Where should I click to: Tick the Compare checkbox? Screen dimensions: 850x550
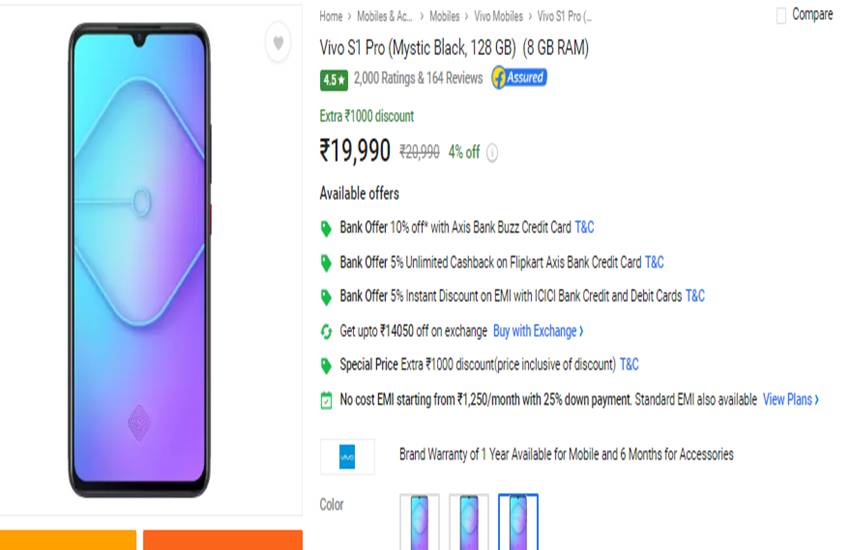tap(781, 16)
